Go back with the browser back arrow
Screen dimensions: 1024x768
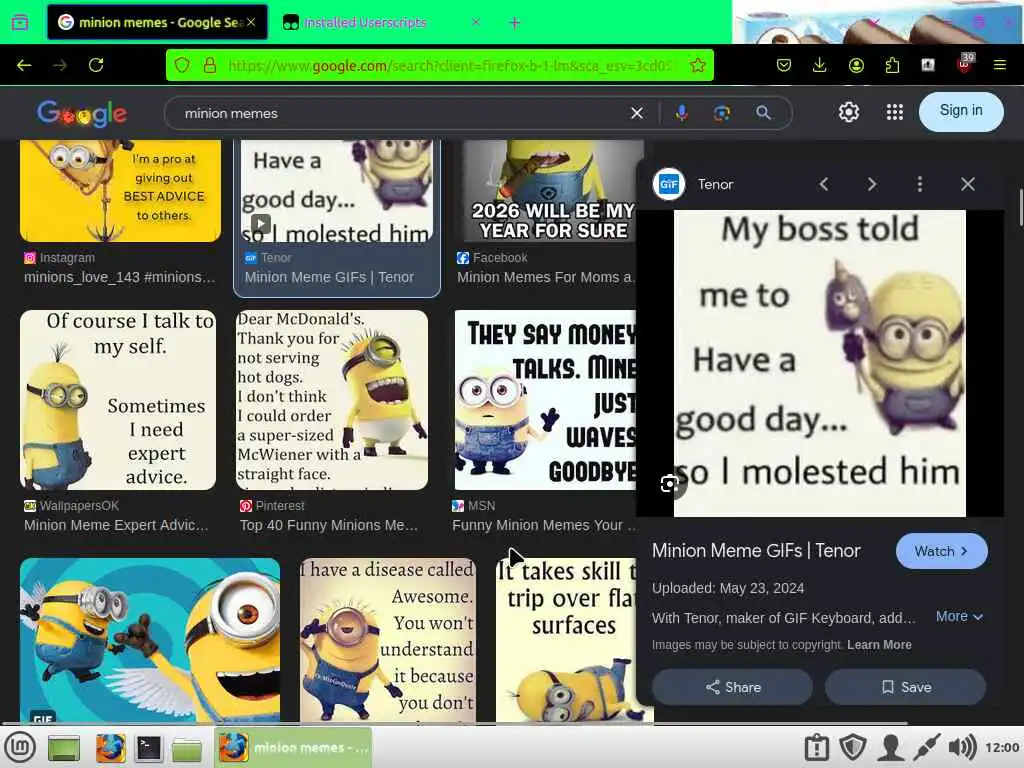24,65
